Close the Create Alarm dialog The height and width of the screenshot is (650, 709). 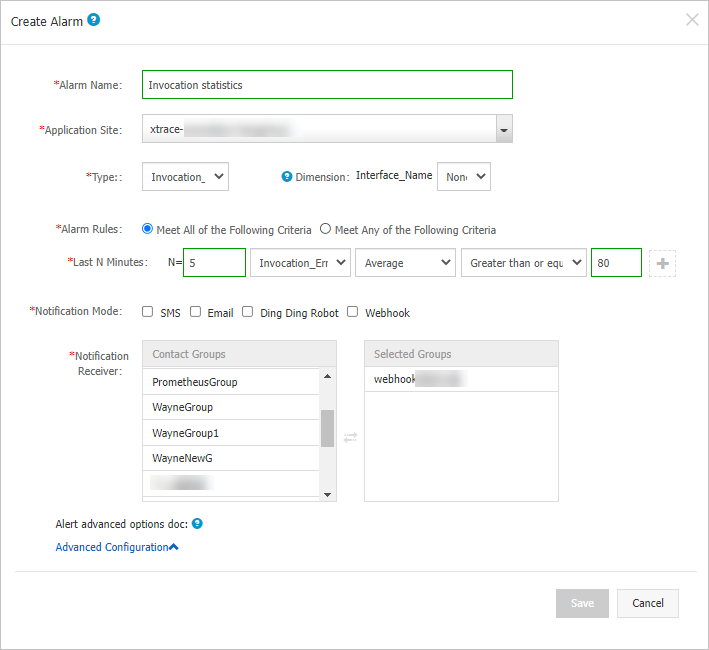(692, 19)
